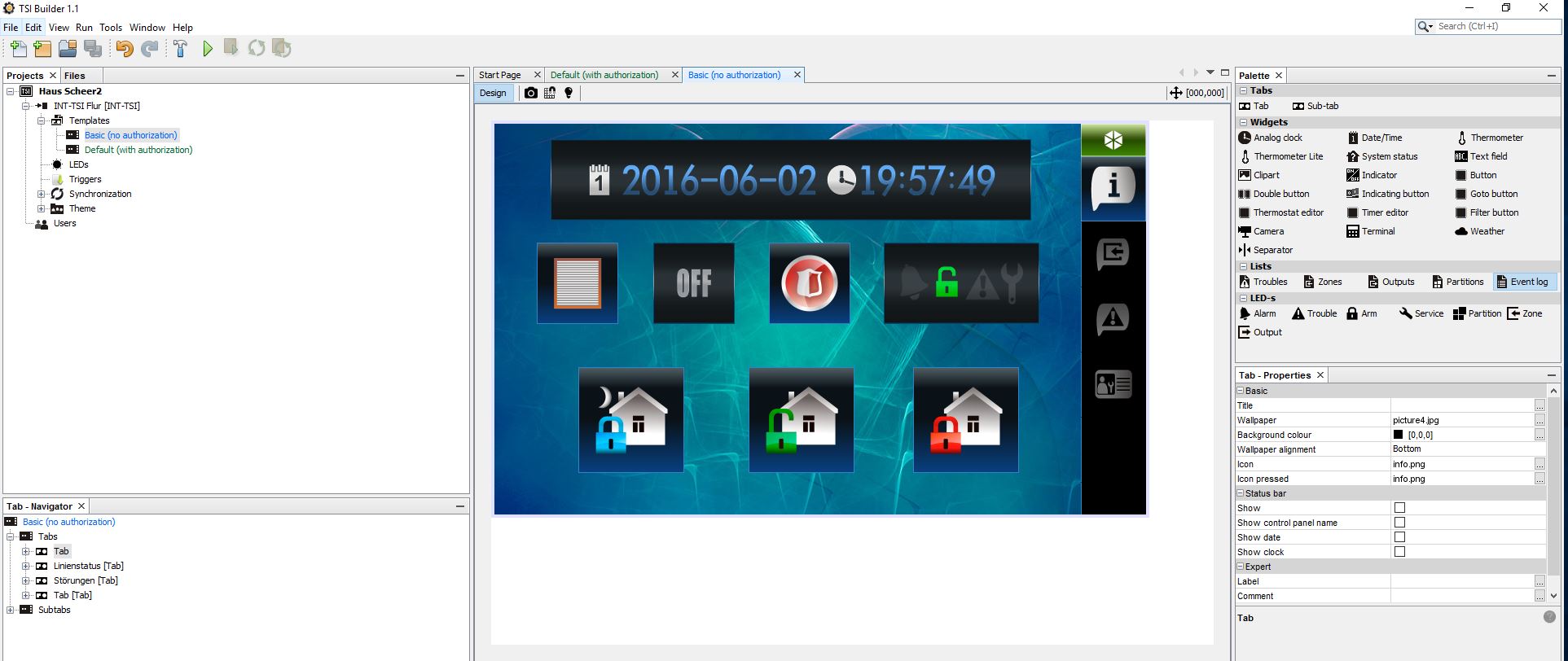1568x661 pixels.
Task: Click the black Background colour swatch
Action: point(1398,435)
